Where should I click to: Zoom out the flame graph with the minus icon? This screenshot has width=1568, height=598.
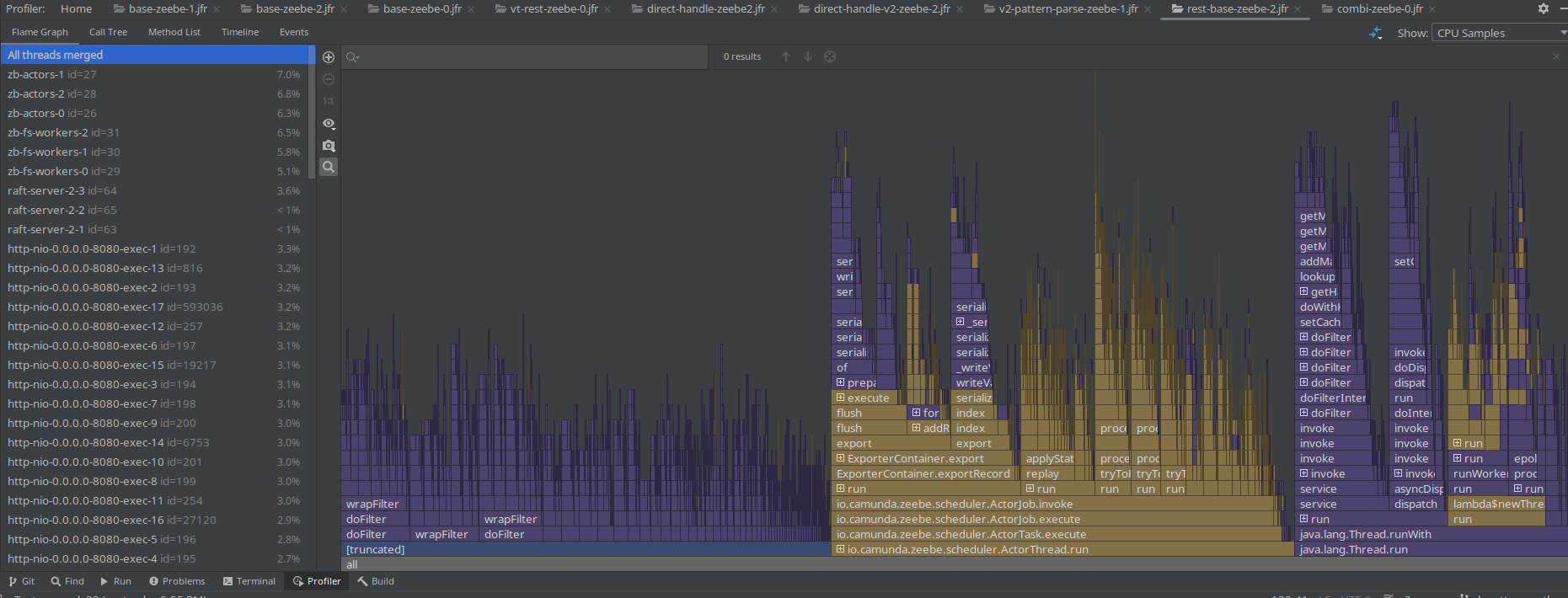(329, 79)
